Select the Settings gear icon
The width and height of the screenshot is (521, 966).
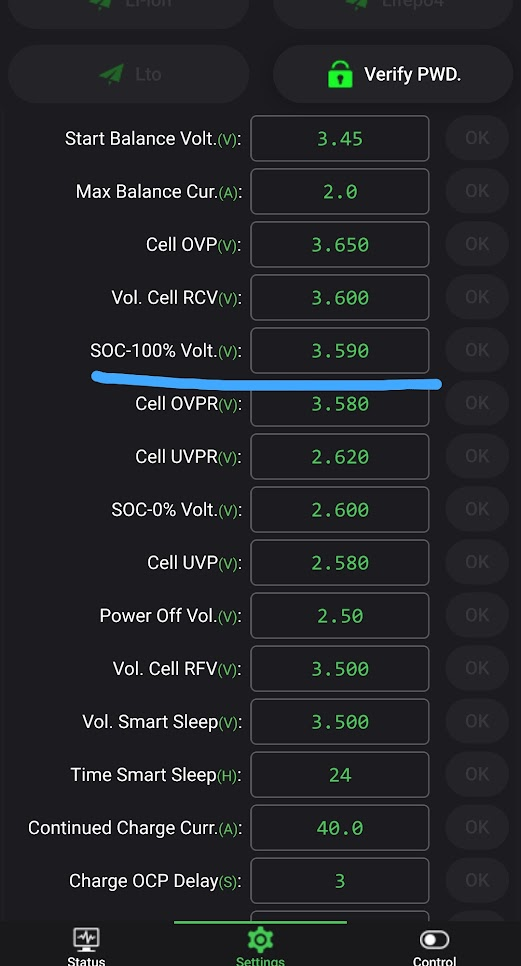click(x=260, y=940)
